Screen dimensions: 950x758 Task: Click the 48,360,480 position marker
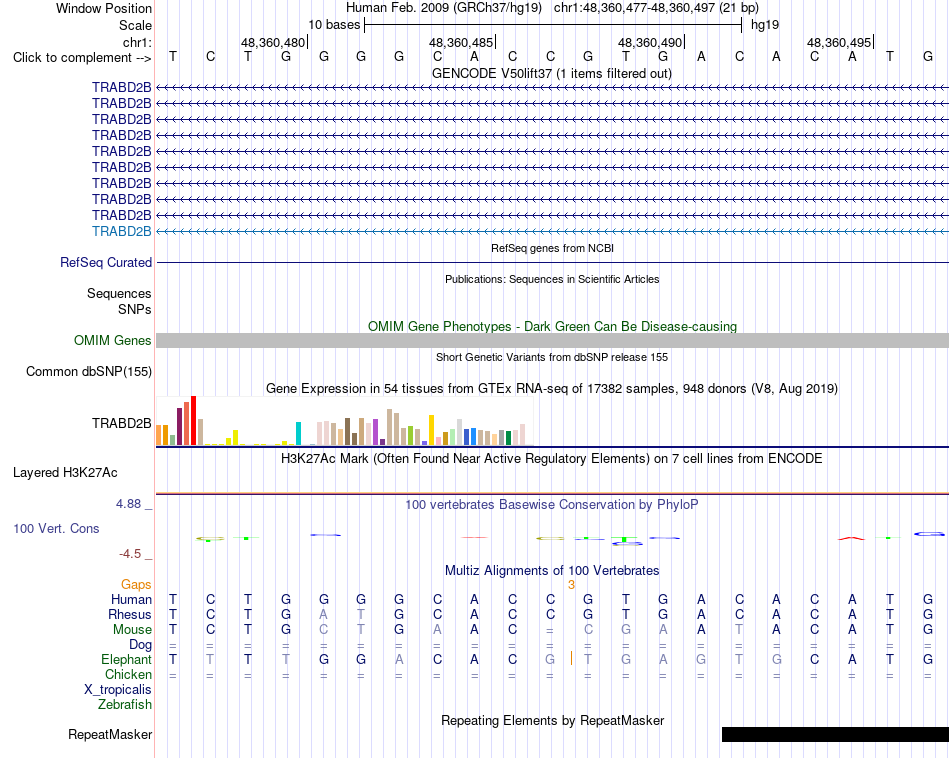click(x=273, y=42)
